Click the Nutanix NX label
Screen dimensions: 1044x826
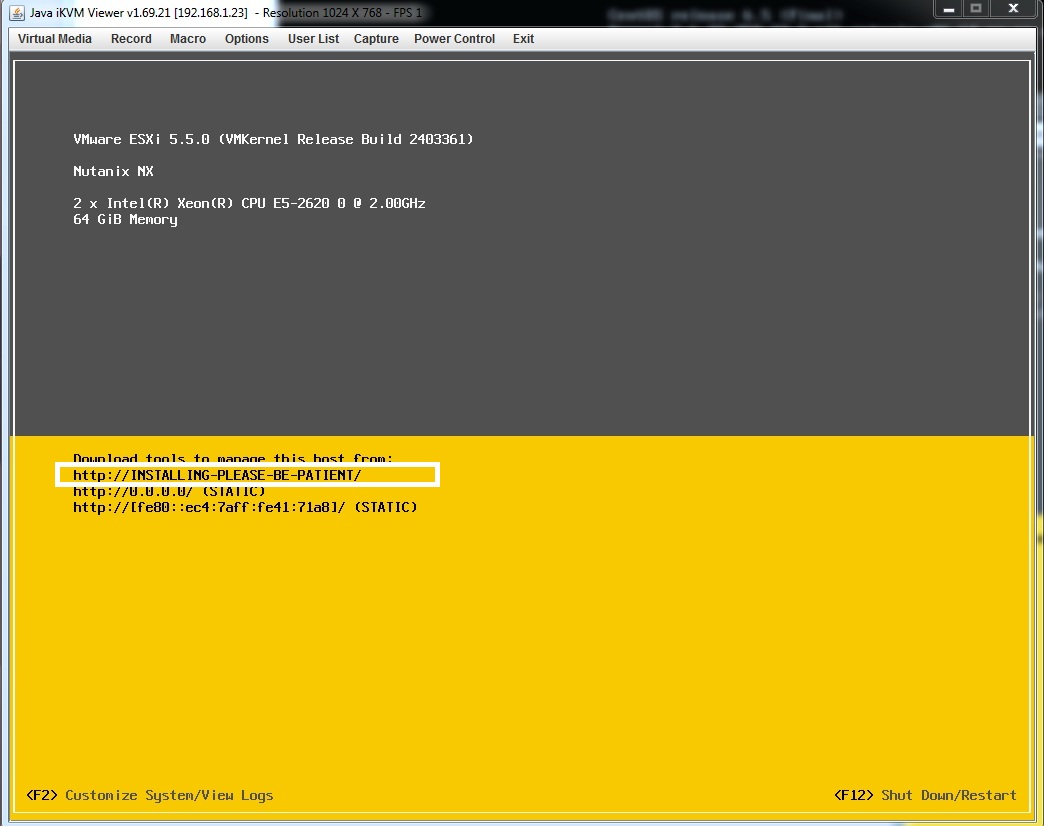pyautogui.click(x=113, y=171)
